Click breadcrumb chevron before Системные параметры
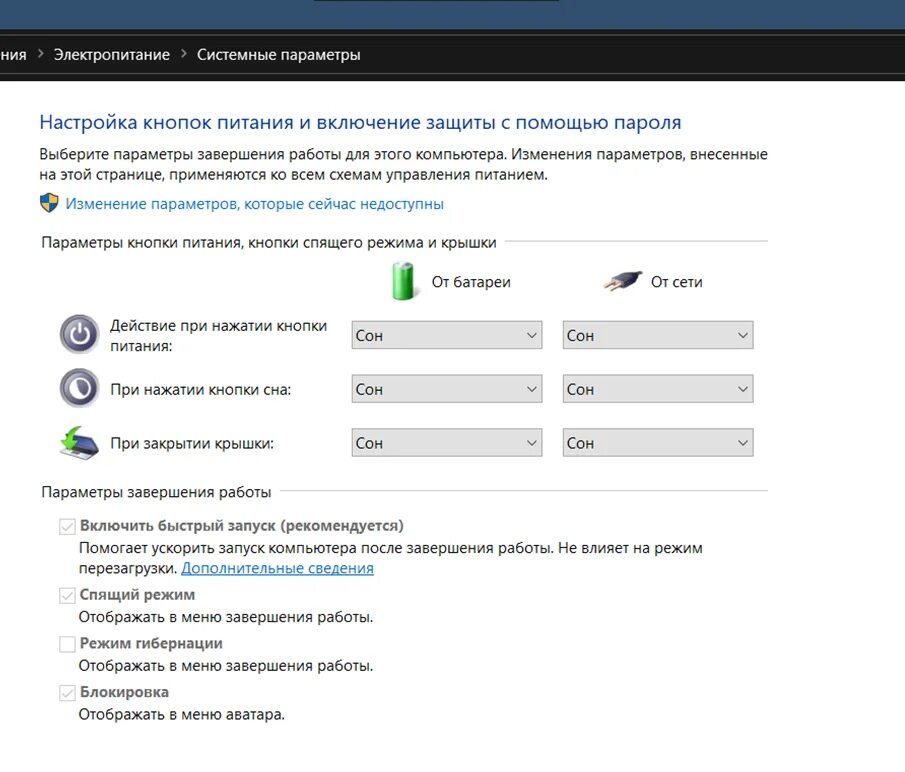The height and width of the screenshot is (772, 905). (x=184, y=55)
